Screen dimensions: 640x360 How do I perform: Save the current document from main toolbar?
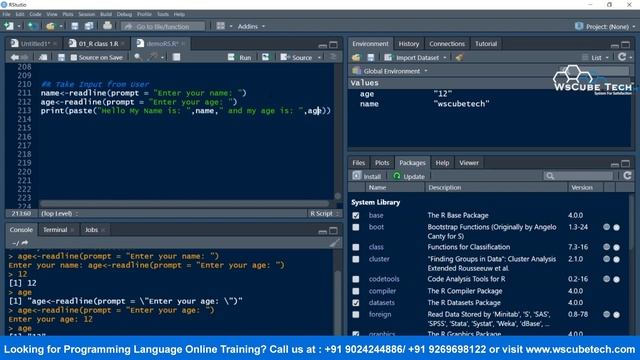tap(75, 26)
